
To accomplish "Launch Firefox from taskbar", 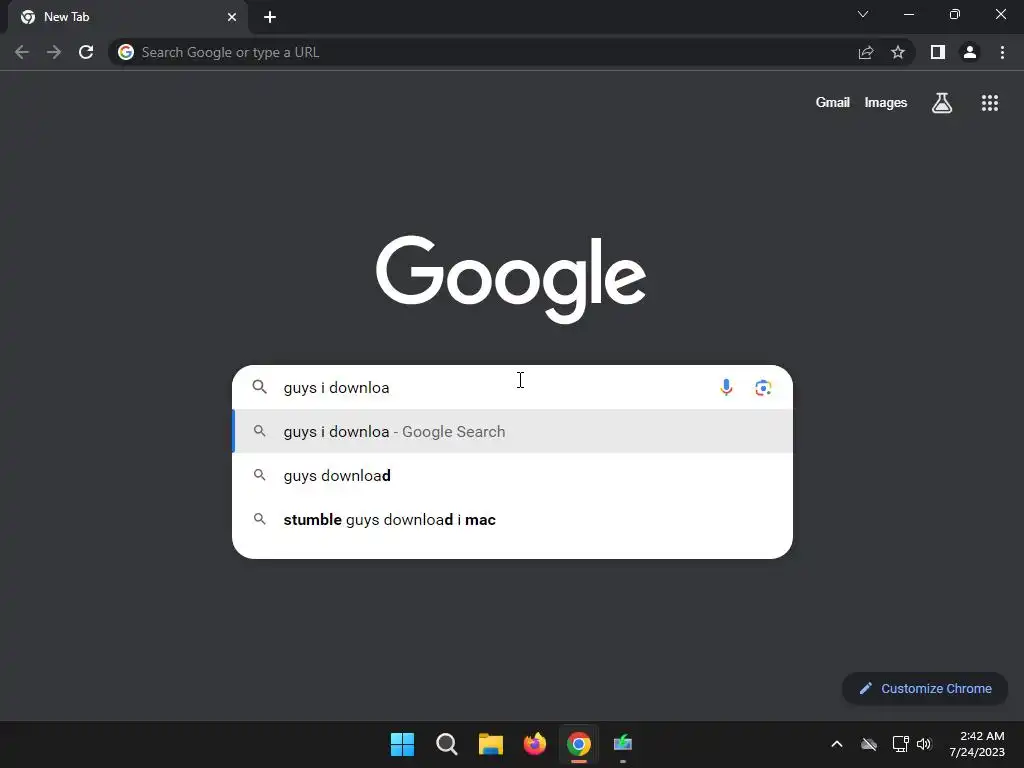I will (535, 744).
